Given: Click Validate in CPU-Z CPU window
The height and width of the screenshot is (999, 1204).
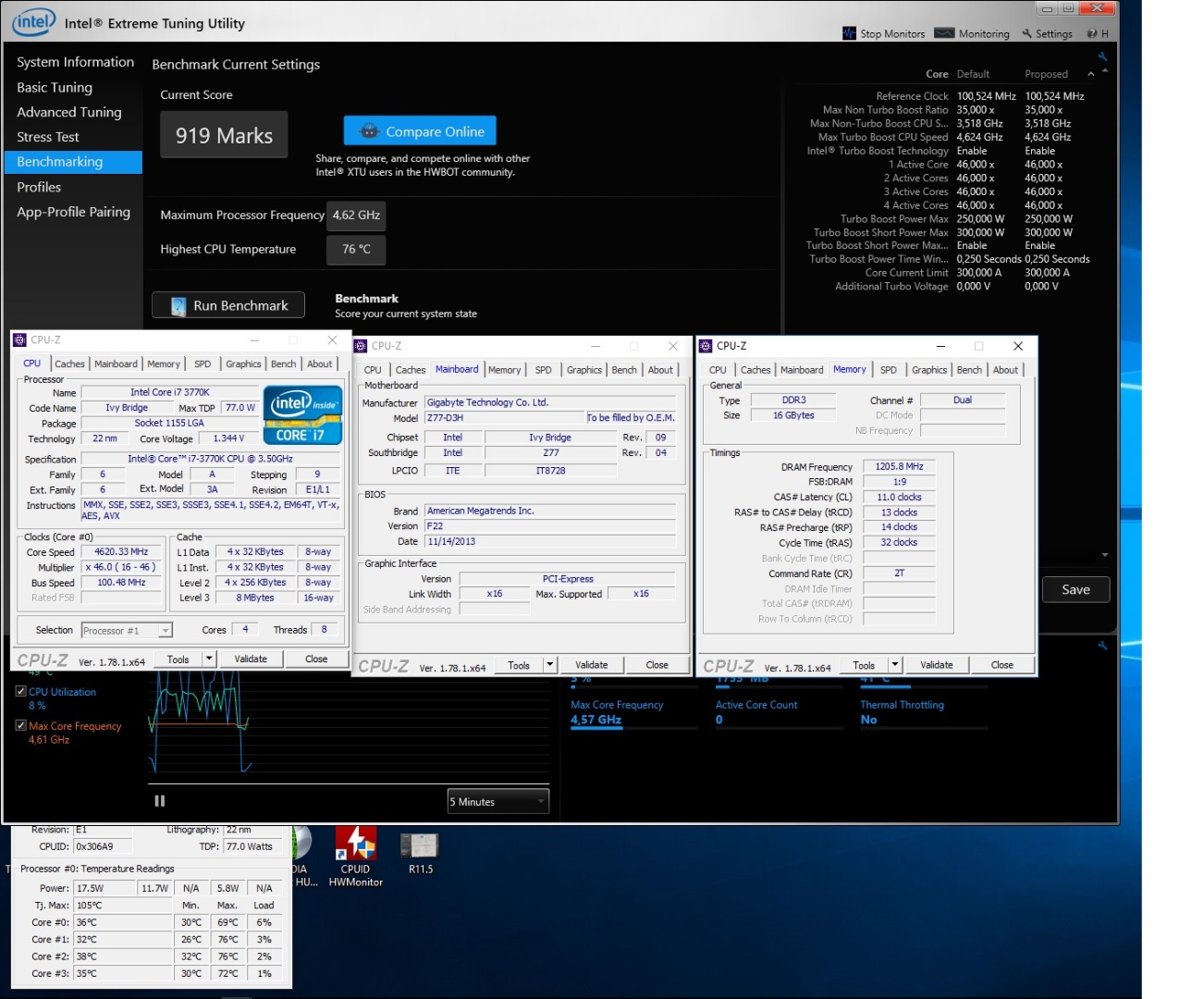Looking at the screenshot, I should click(x=251, y=659).
